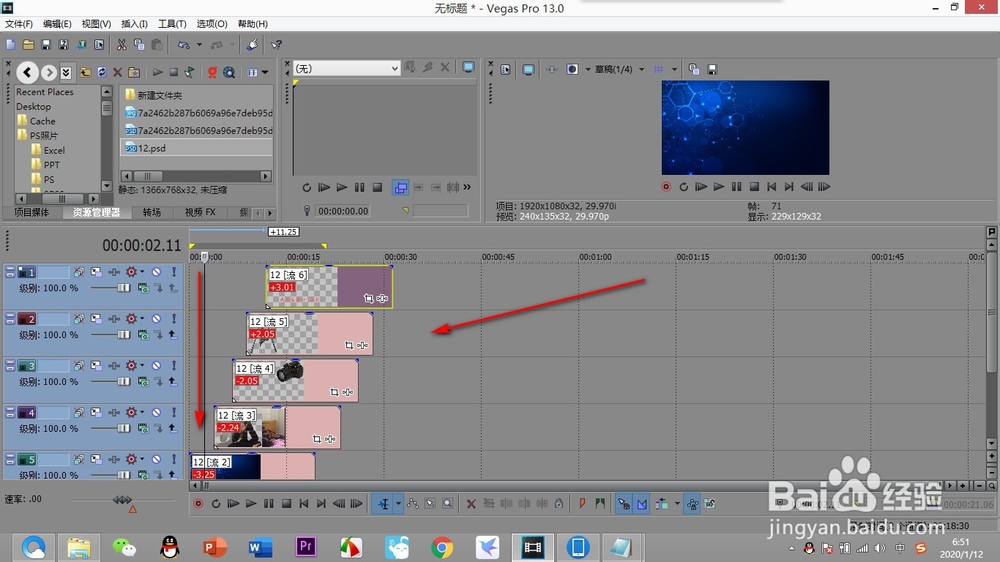Open track 5 motion icon
1000x562 pixels.
(x=96, y=459)
